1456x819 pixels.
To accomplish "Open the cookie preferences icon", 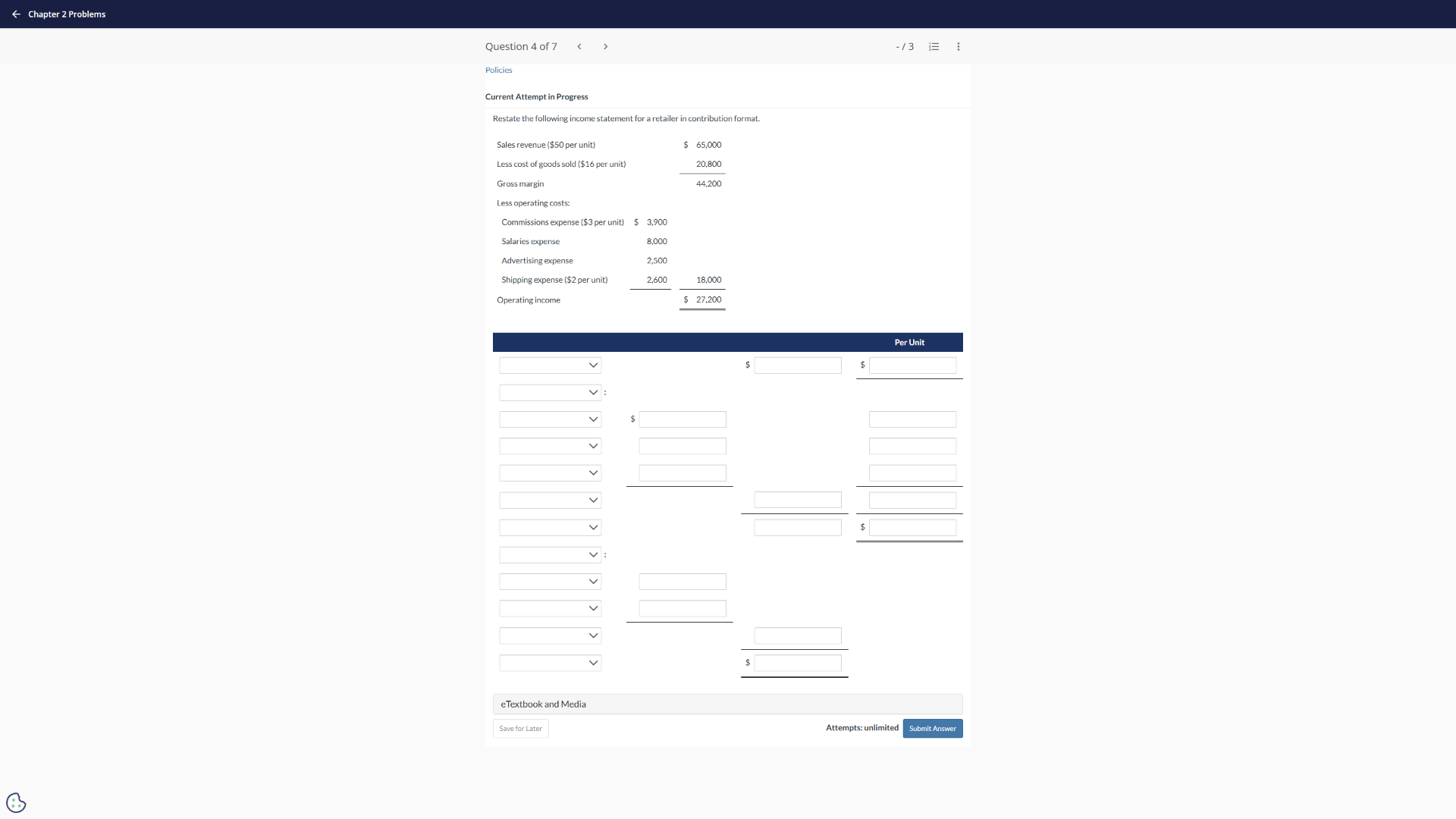I will coord(16,802).
